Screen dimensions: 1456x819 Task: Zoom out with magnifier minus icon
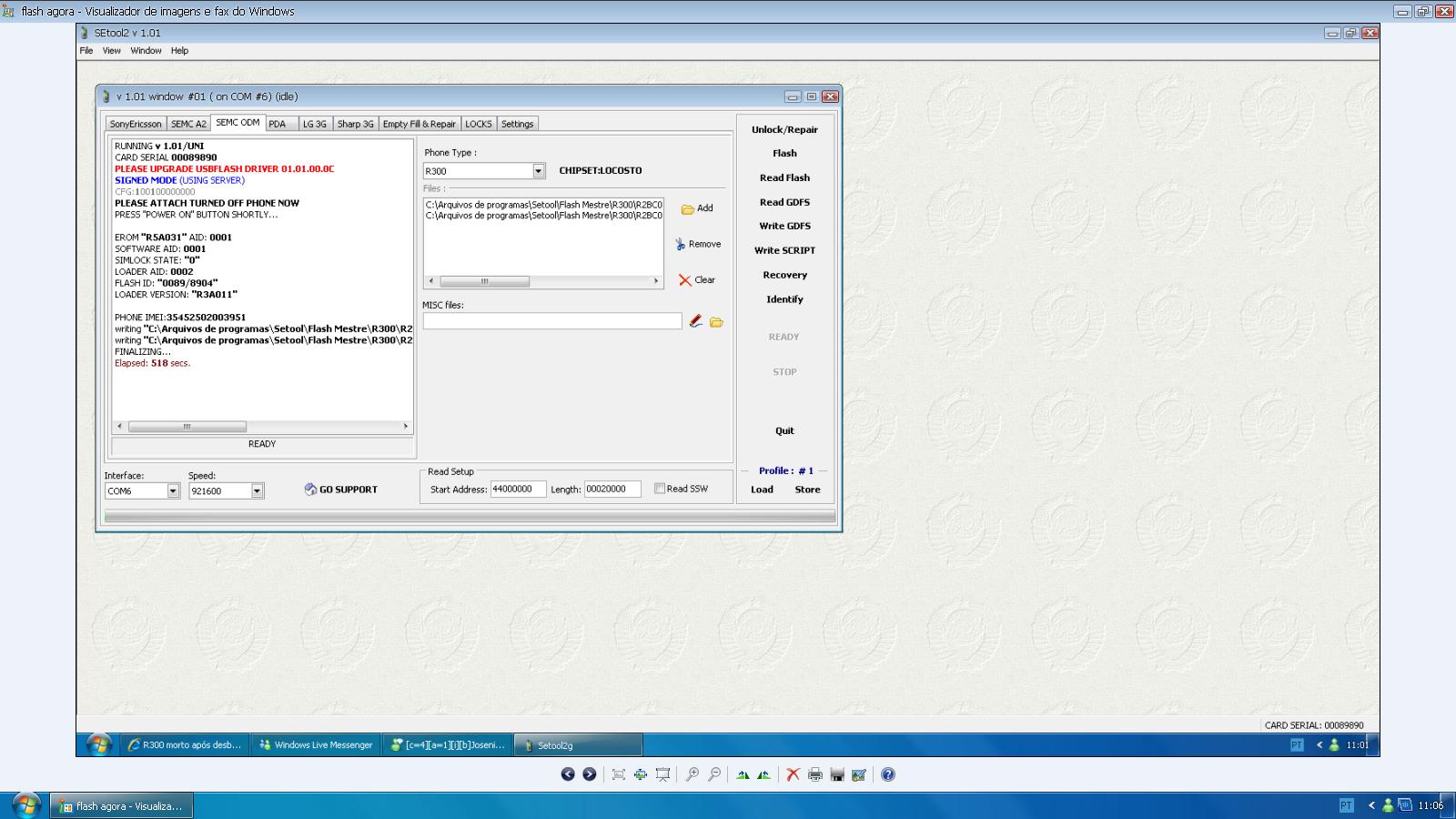click(714, 774)
